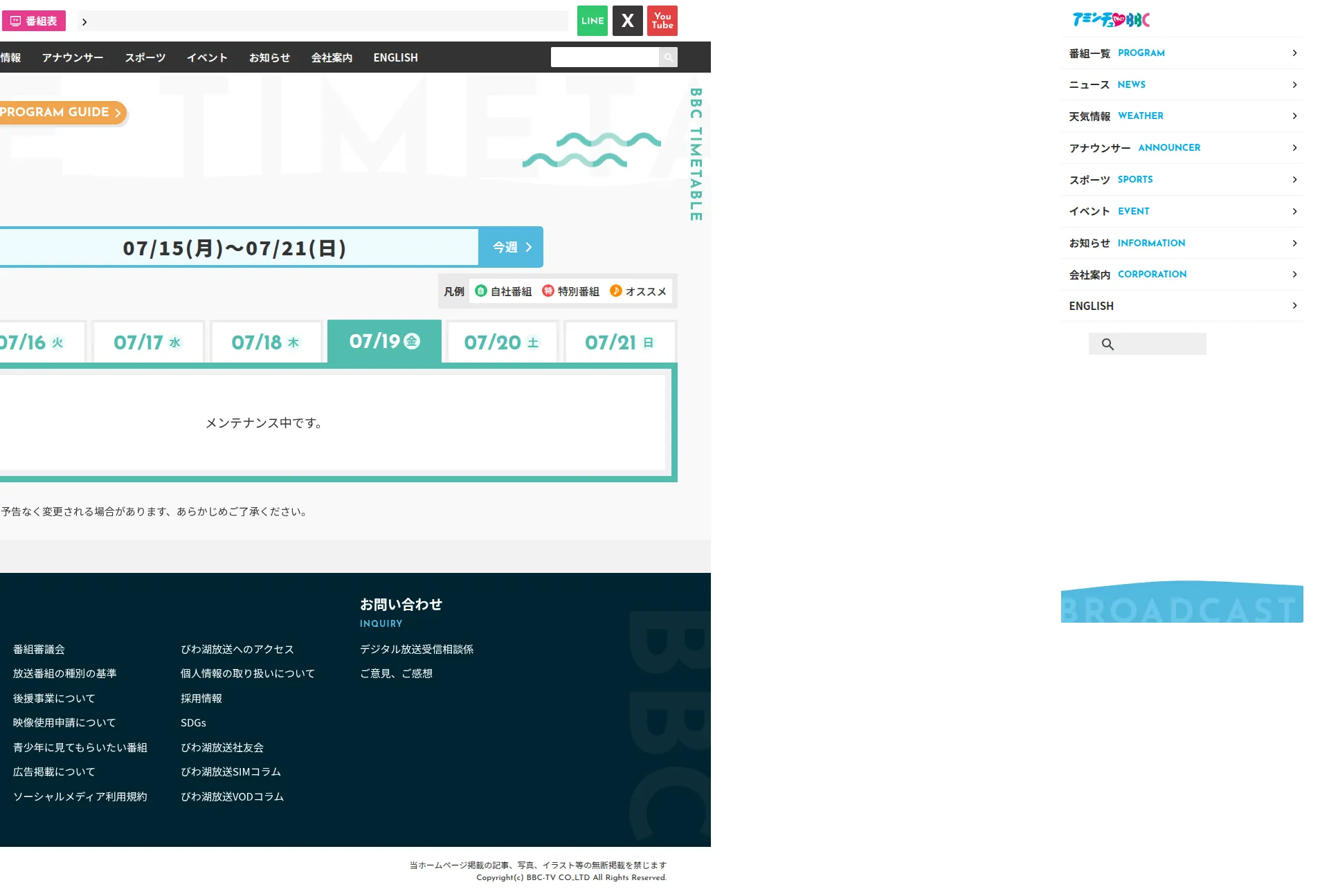Open 番組審議会 footer link
Viewport: 1329px width, 896px height.
pyautogui.click(x=39, y=649)
